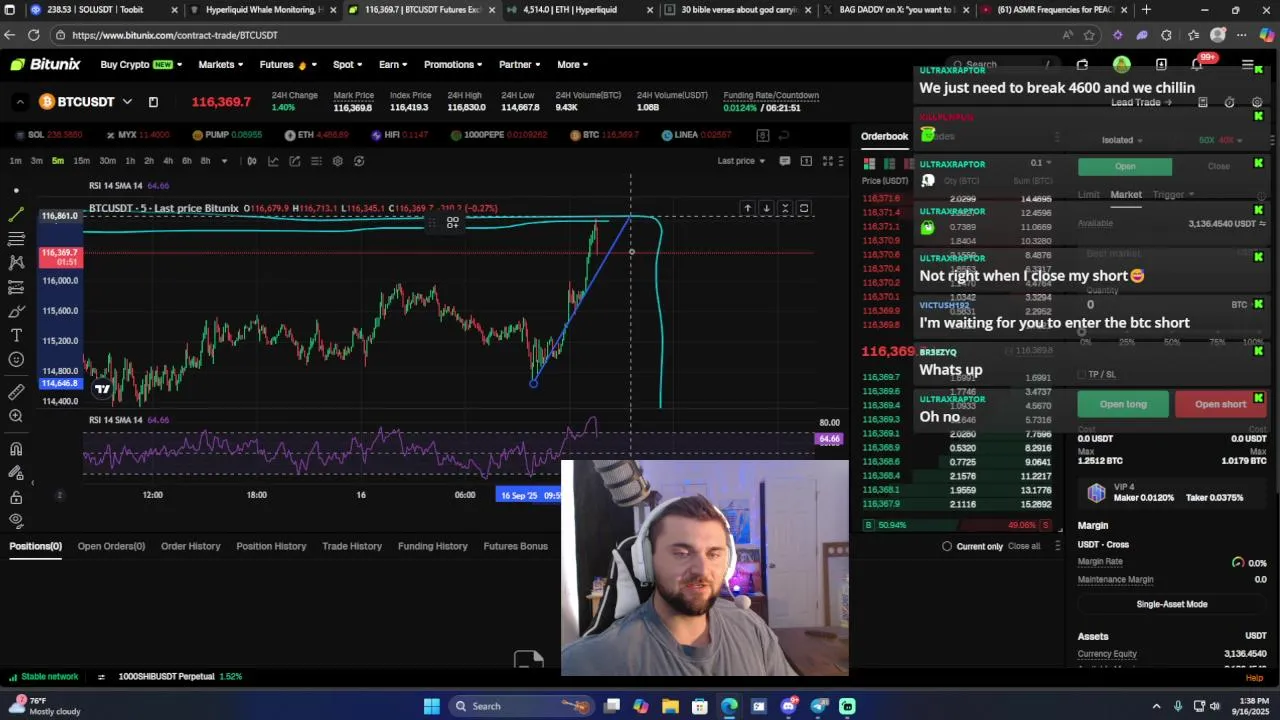Click the Close all button
The image size is (1280, 720).
1024,546
